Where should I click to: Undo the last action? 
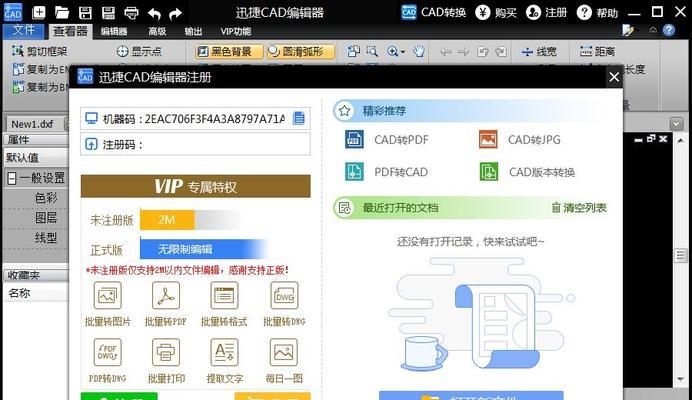154,14
